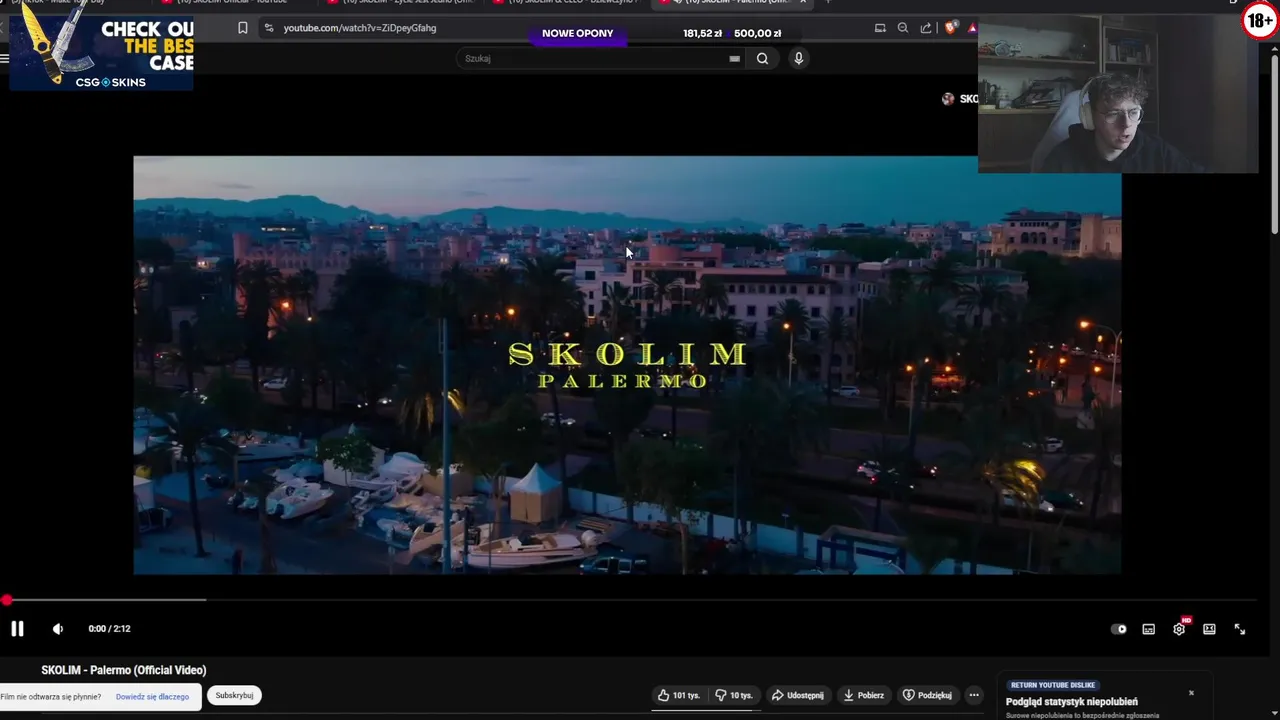Share this page from address bar
Screen dimensions: 1280x720
pyautogui.click(x=926, y=28)
